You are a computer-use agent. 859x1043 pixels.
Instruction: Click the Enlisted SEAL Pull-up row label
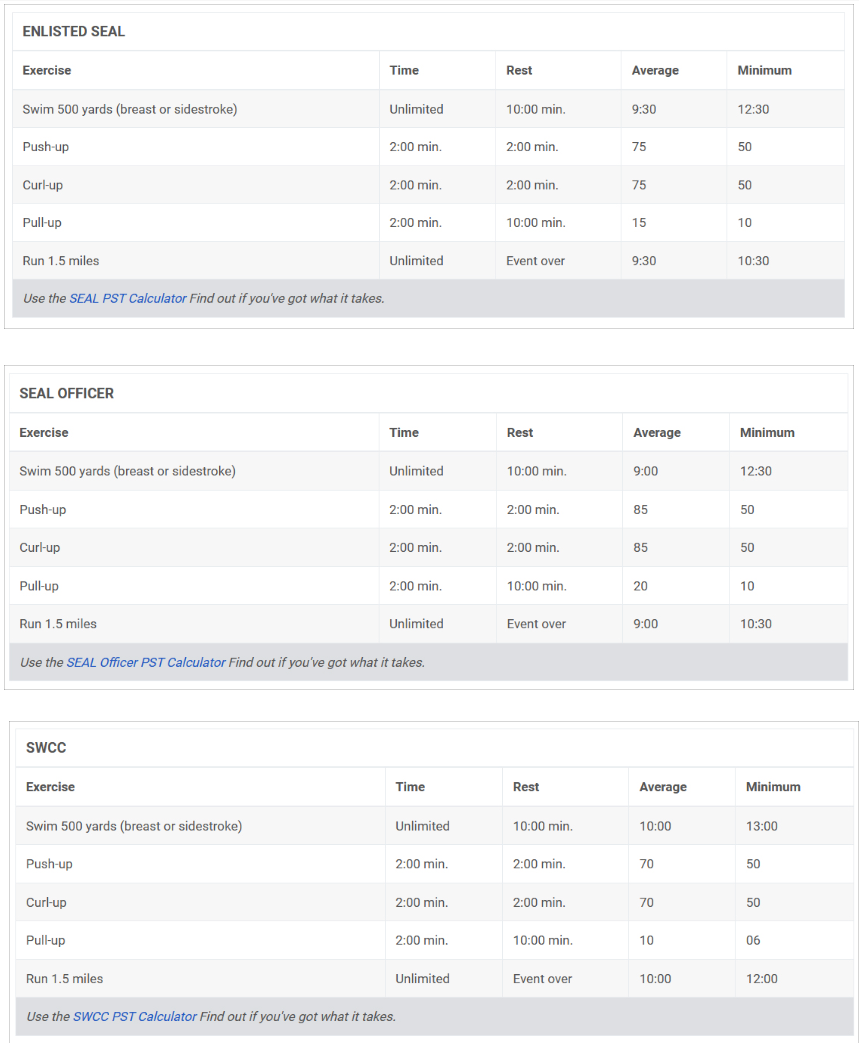coord(42,223)
